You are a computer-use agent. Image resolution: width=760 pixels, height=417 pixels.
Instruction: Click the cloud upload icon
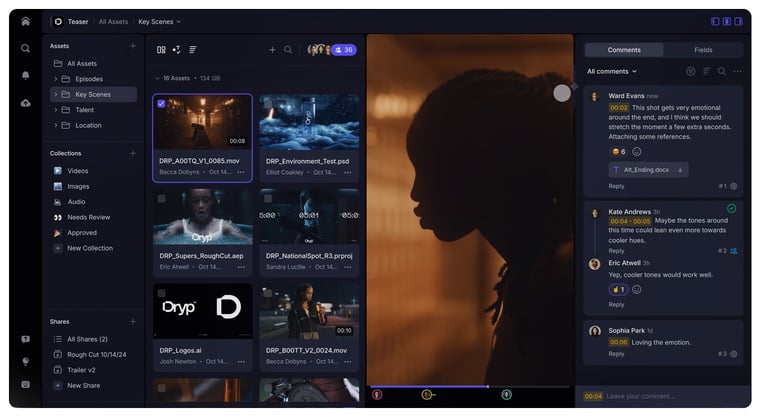[x=25, y=102]
